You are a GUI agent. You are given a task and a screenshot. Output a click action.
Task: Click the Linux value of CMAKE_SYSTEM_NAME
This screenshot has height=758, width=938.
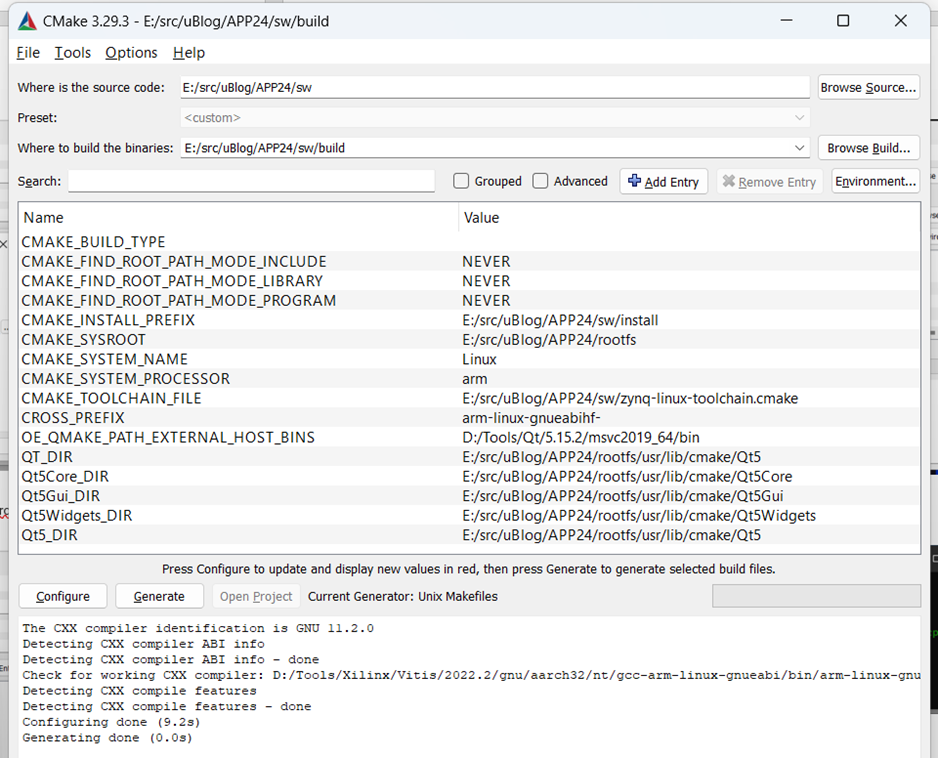click(x=479, y=359)
